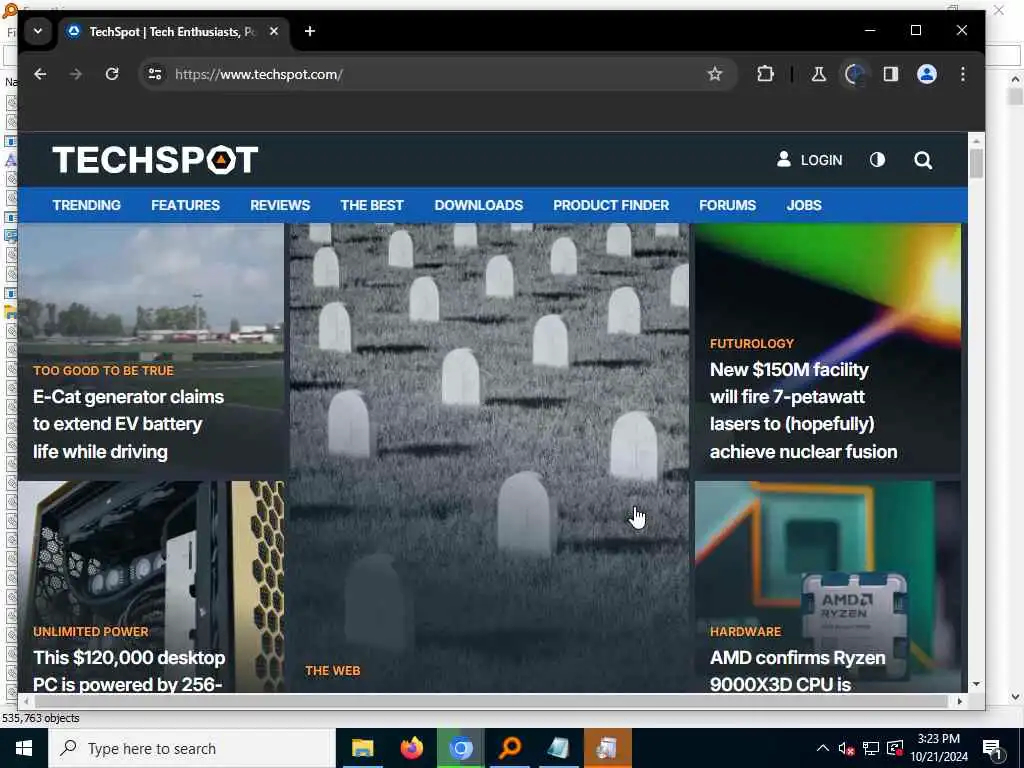Click the horizontal scrollbar right arrow
This screenshot has width=1024, height=768.
point(959,701)
